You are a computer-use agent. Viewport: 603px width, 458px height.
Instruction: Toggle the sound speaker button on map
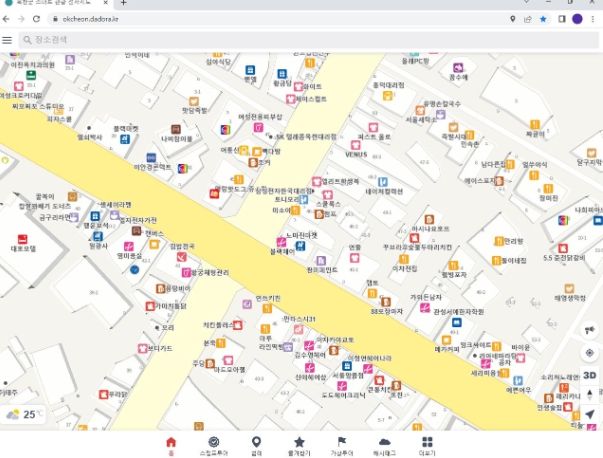[590, 330]
